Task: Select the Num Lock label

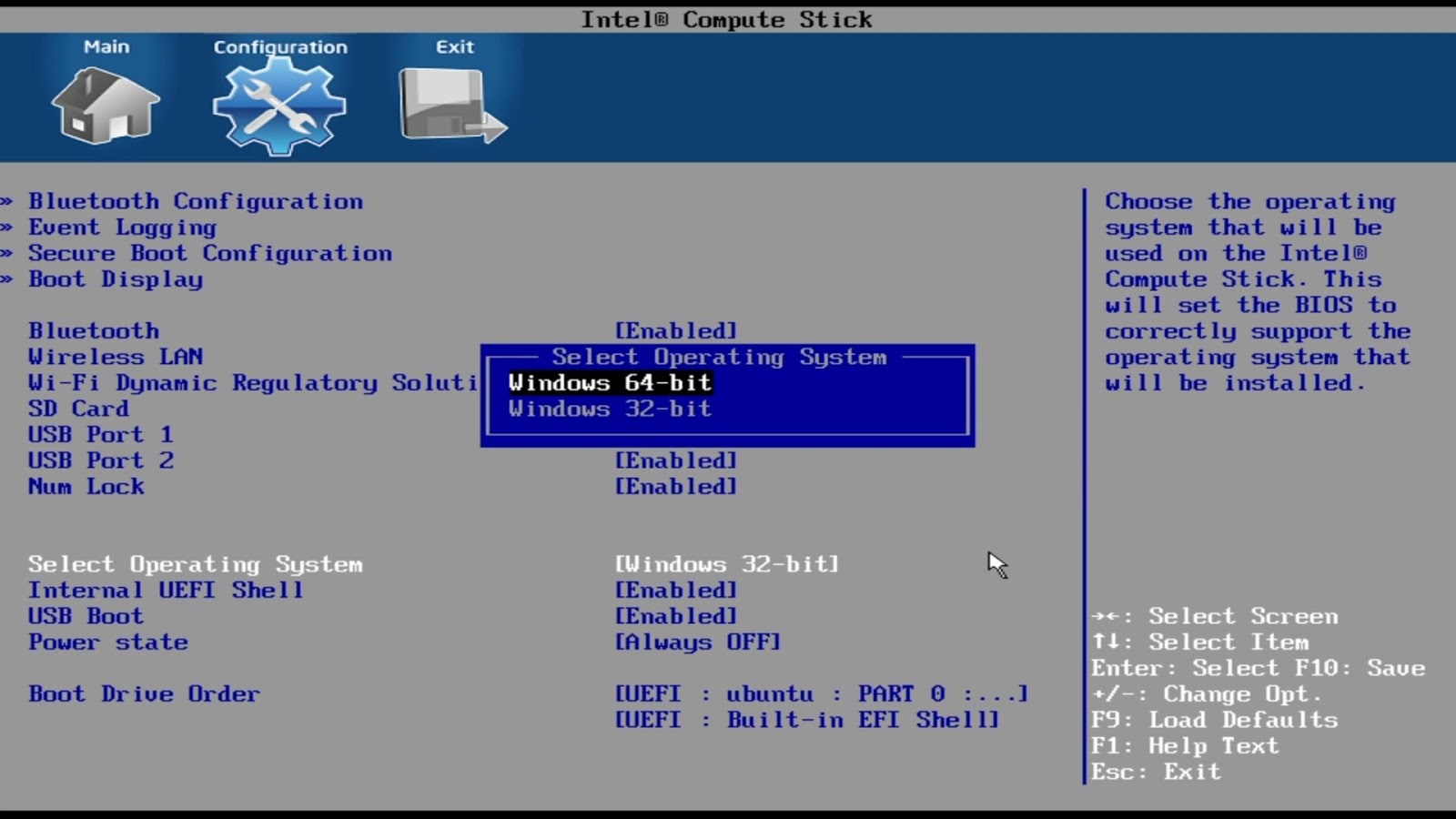Action: (x=86, y=487)
